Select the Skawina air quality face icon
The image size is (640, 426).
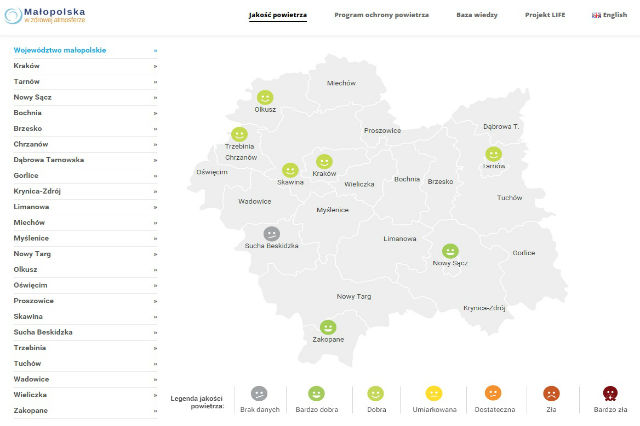[x=290, y=171]
